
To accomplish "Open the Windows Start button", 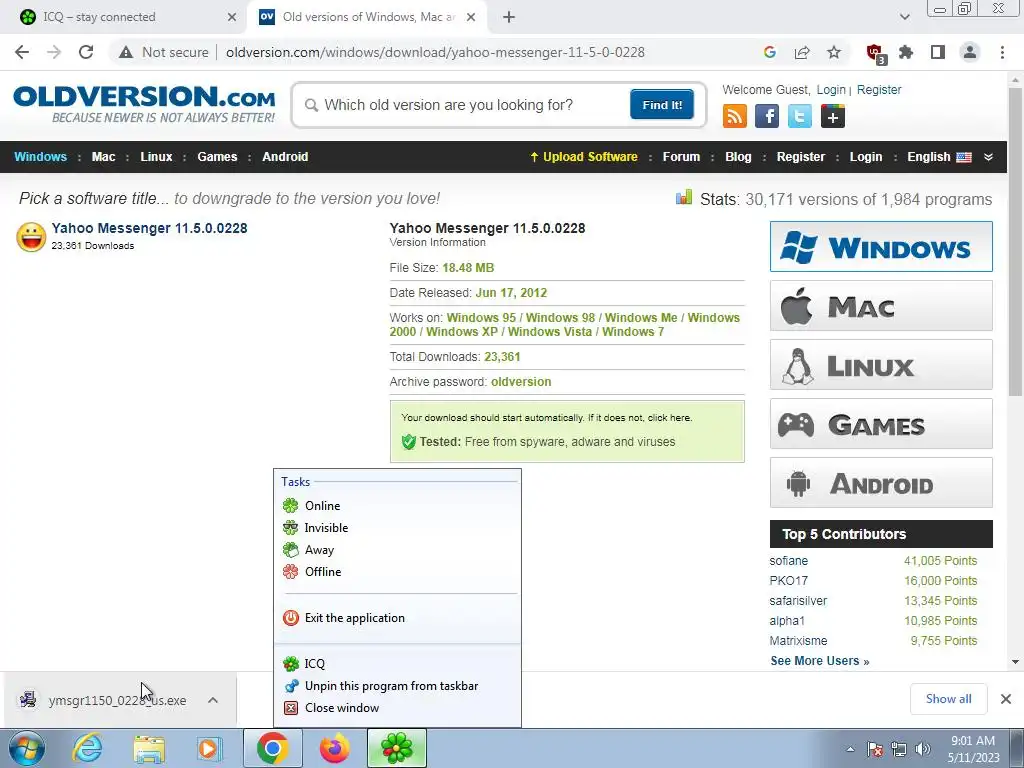I will pyautogui.click(x=25, y=748).
